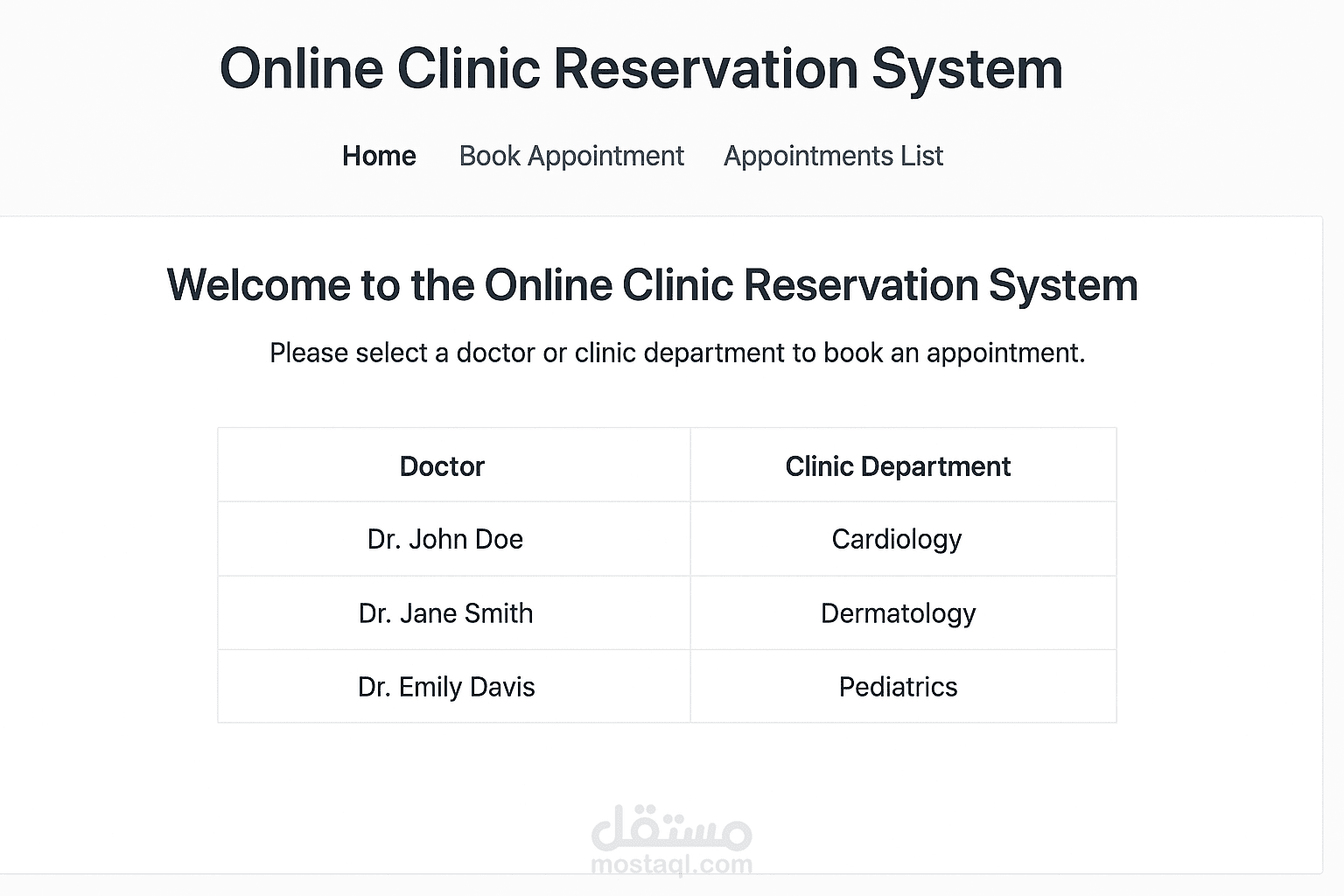The width and height of the screenshot is (1344, 896).
Task: Go to Book Appointment page
Action: click(x=571, y=156)
